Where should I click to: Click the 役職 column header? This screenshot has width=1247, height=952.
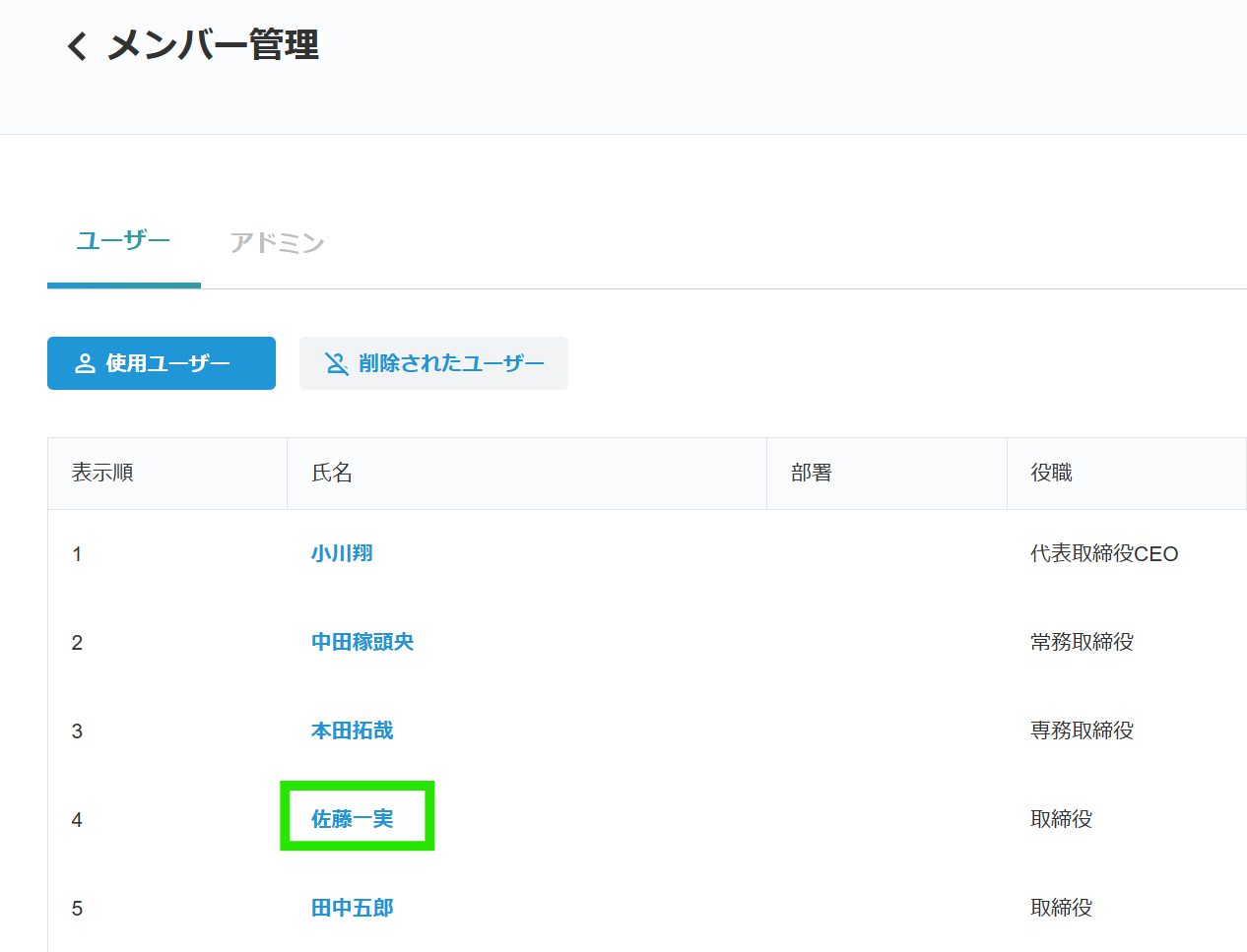click(1050, 473)
